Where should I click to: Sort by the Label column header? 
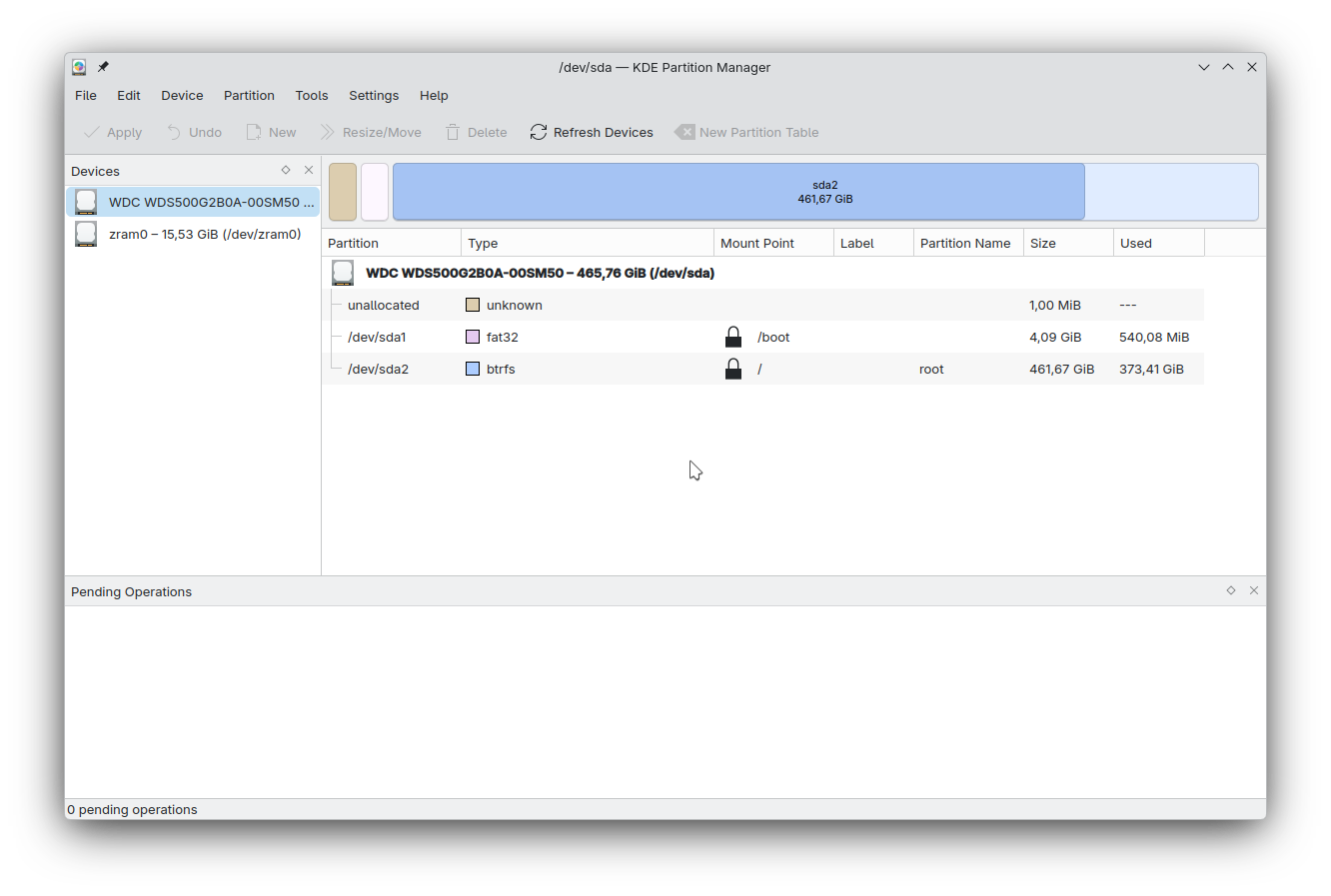click(x=873, y=243)
